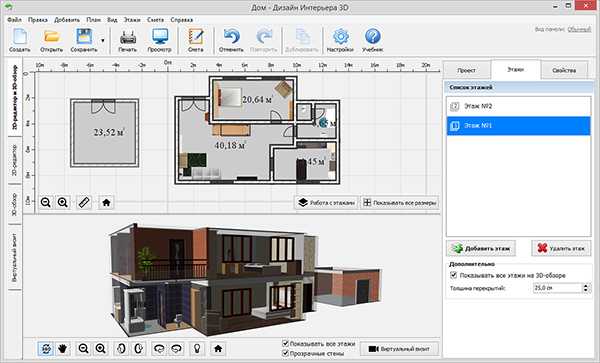Select the hand pan tool in 3D view
Viewport: 600px width, 363px height.
pos(63,348)
